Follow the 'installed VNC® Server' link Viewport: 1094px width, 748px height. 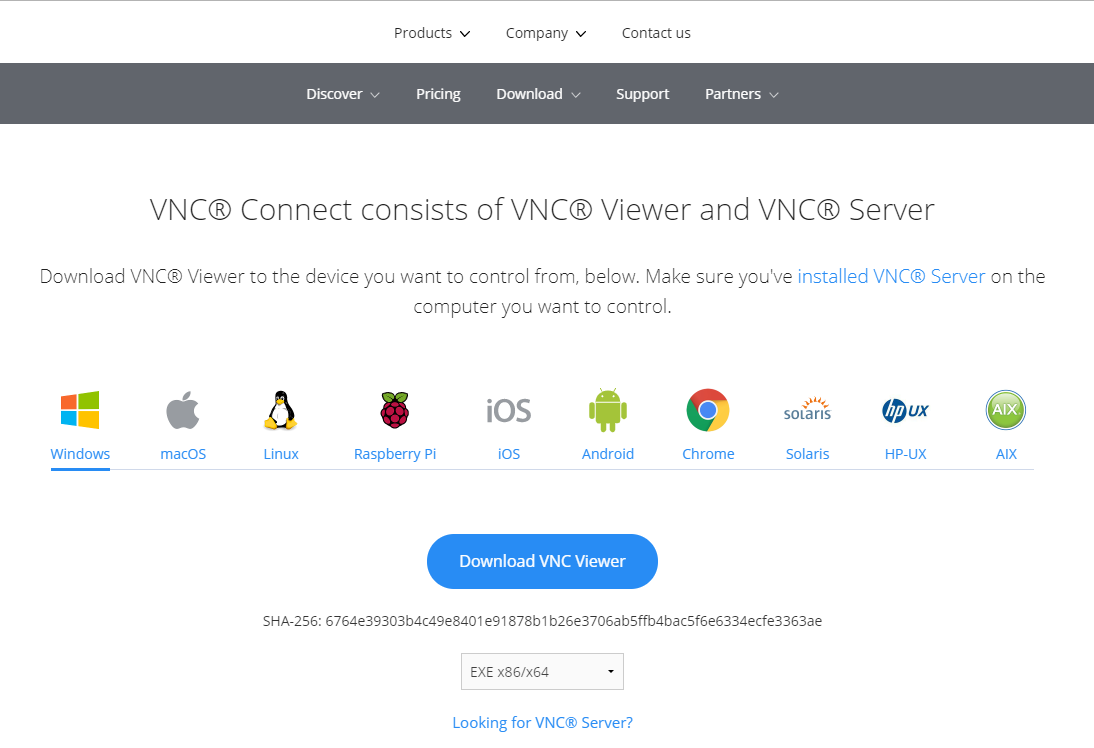(891, 276)
